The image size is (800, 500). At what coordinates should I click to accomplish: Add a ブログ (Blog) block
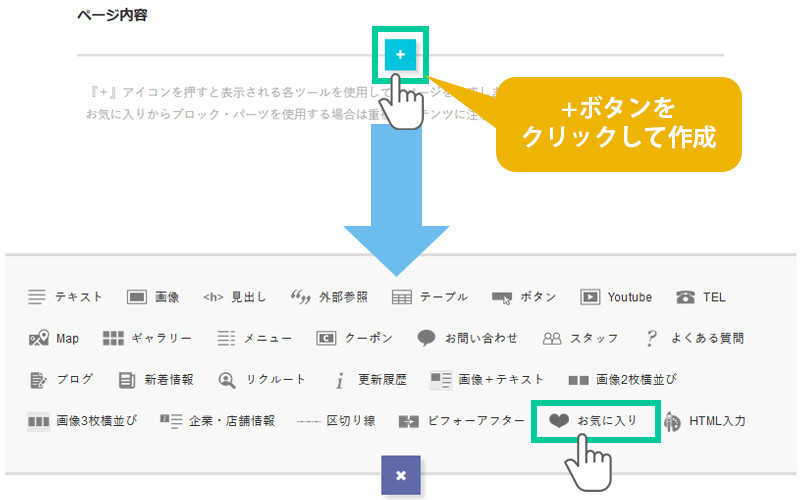[61, 379]
